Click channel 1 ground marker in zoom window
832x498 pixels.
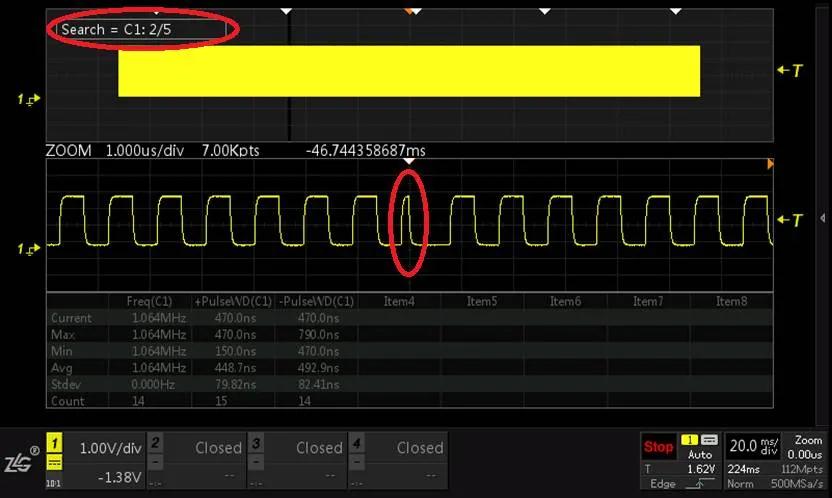coord(28,247)
